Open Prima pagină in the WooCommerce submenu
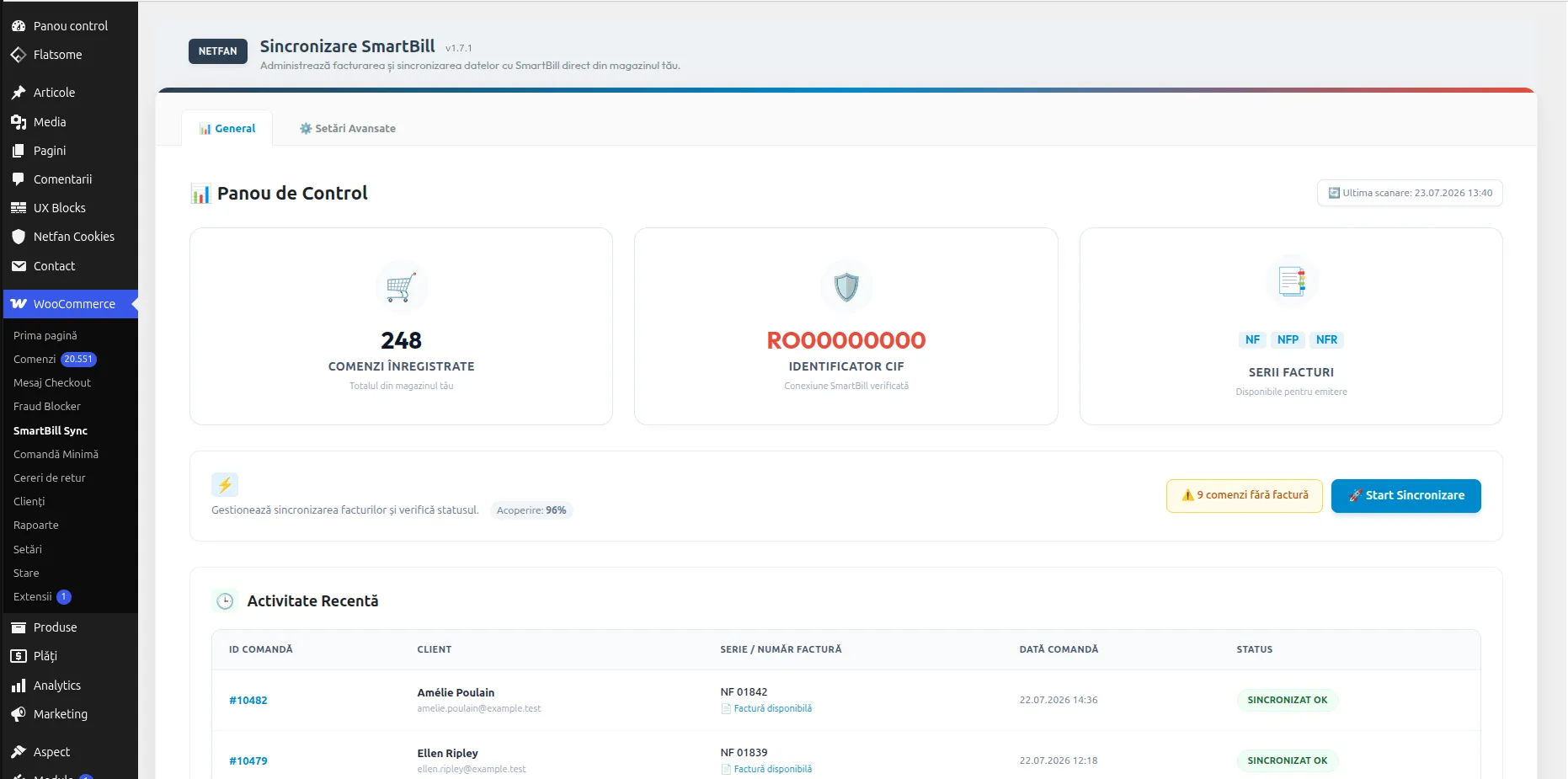 [45, 335]
